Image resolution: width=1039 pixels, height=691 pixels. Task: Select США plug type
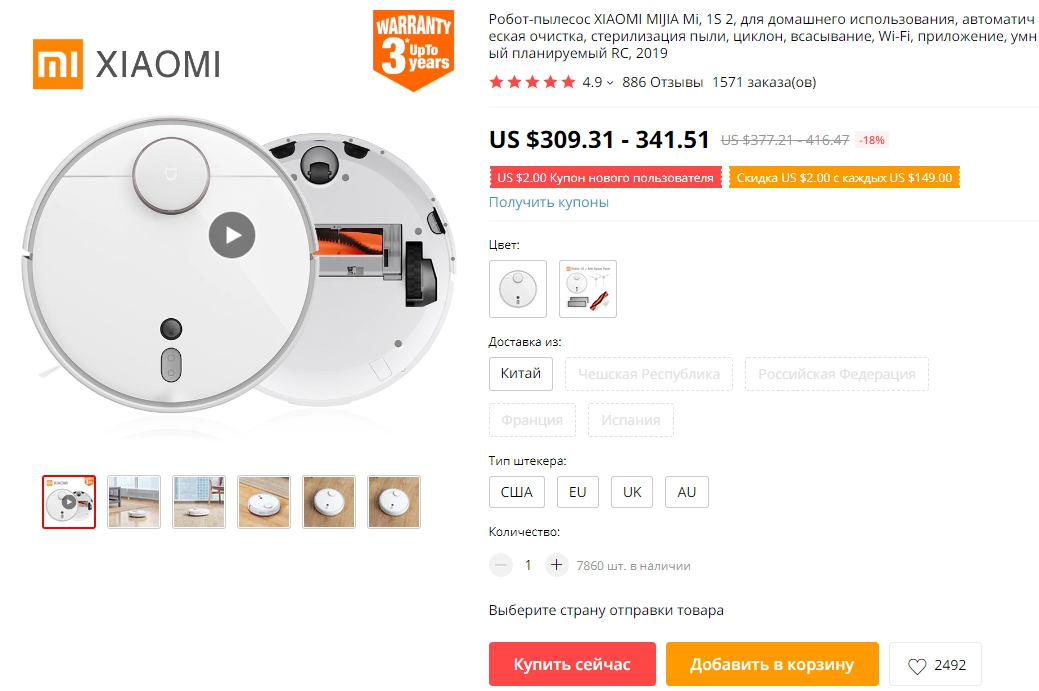click(x=517, y=492)
